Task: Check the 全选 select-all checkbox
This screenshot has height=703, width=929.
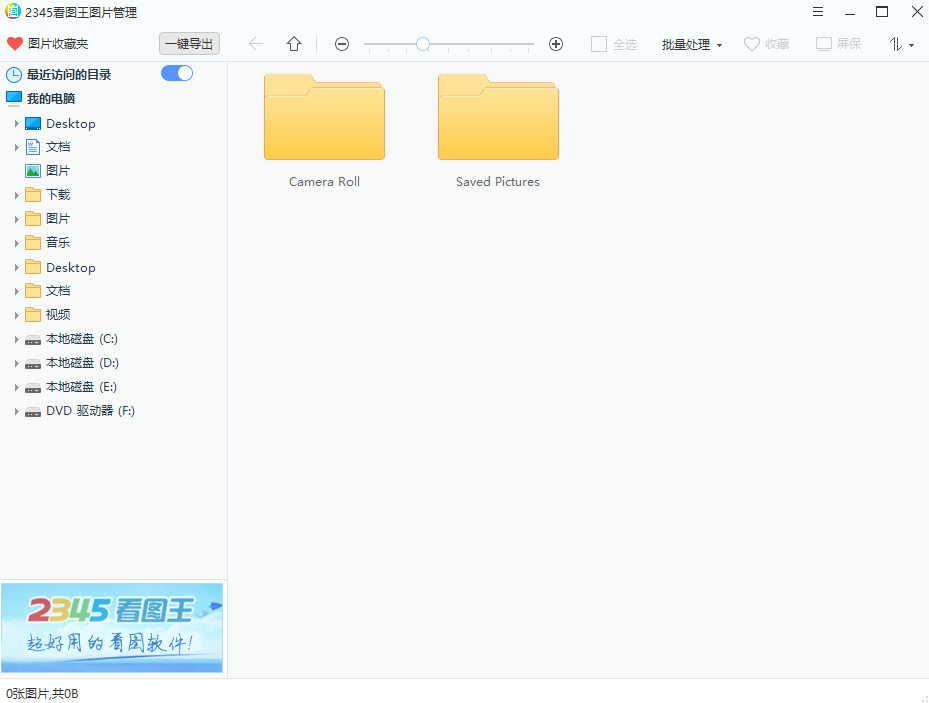Action: tap(599, 44)
